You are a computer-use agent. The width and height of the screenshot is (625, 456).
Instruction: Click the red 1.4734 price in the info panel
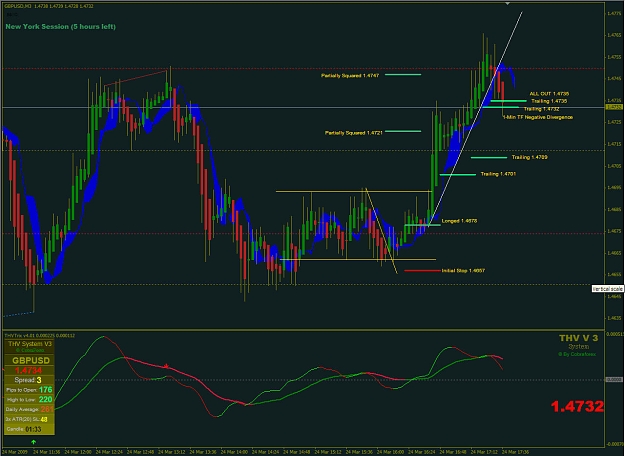point(28,370)
